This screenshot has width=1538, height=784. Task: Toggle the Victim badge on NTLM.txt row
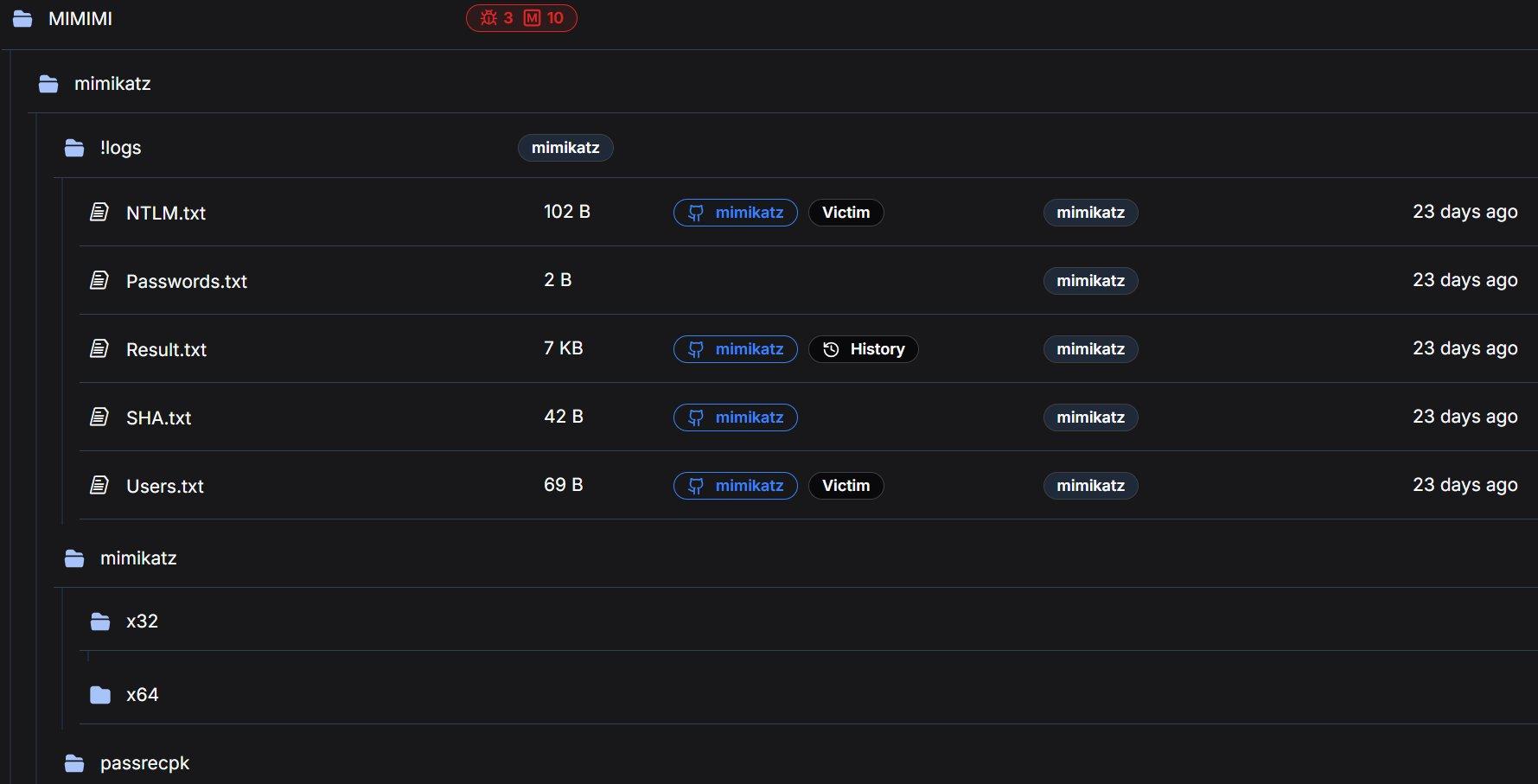(x=846, y=212)
